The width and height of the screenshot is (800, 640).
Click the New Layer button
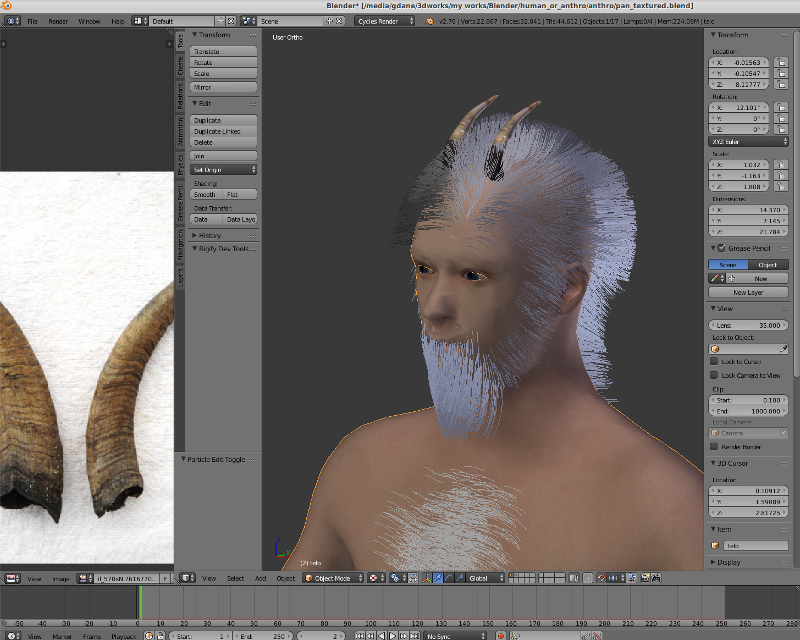[x=748, y=292]
